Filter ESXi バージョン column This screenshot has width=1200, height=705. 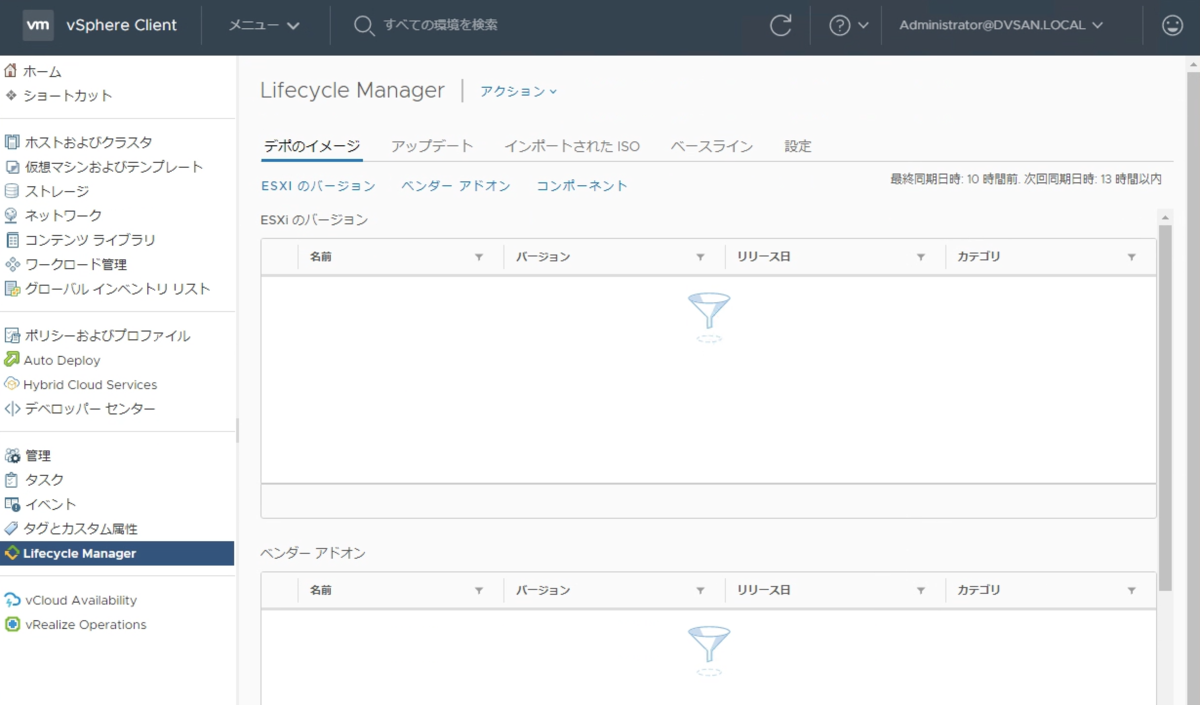point(700,257)
